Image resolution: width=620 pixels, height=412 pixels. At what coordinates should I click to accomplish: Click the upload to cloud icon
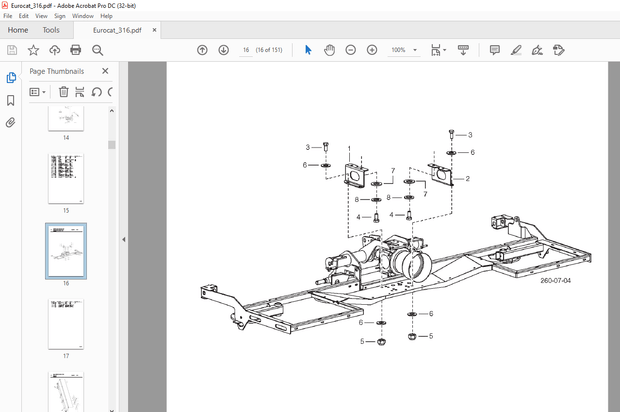pos(55,50)
